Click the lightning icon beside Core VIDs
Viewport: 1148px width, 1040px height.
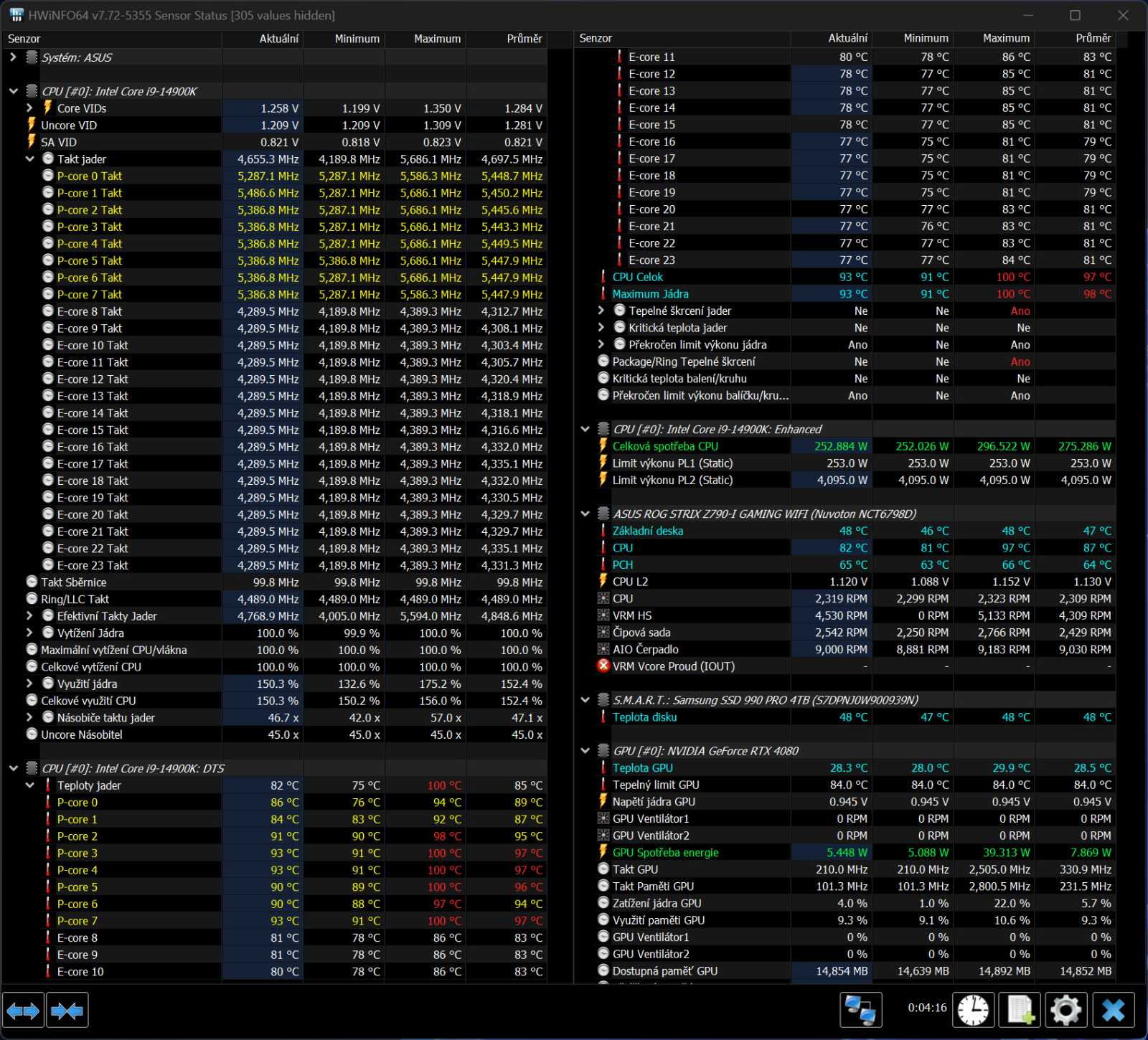[x=47, y=108]
